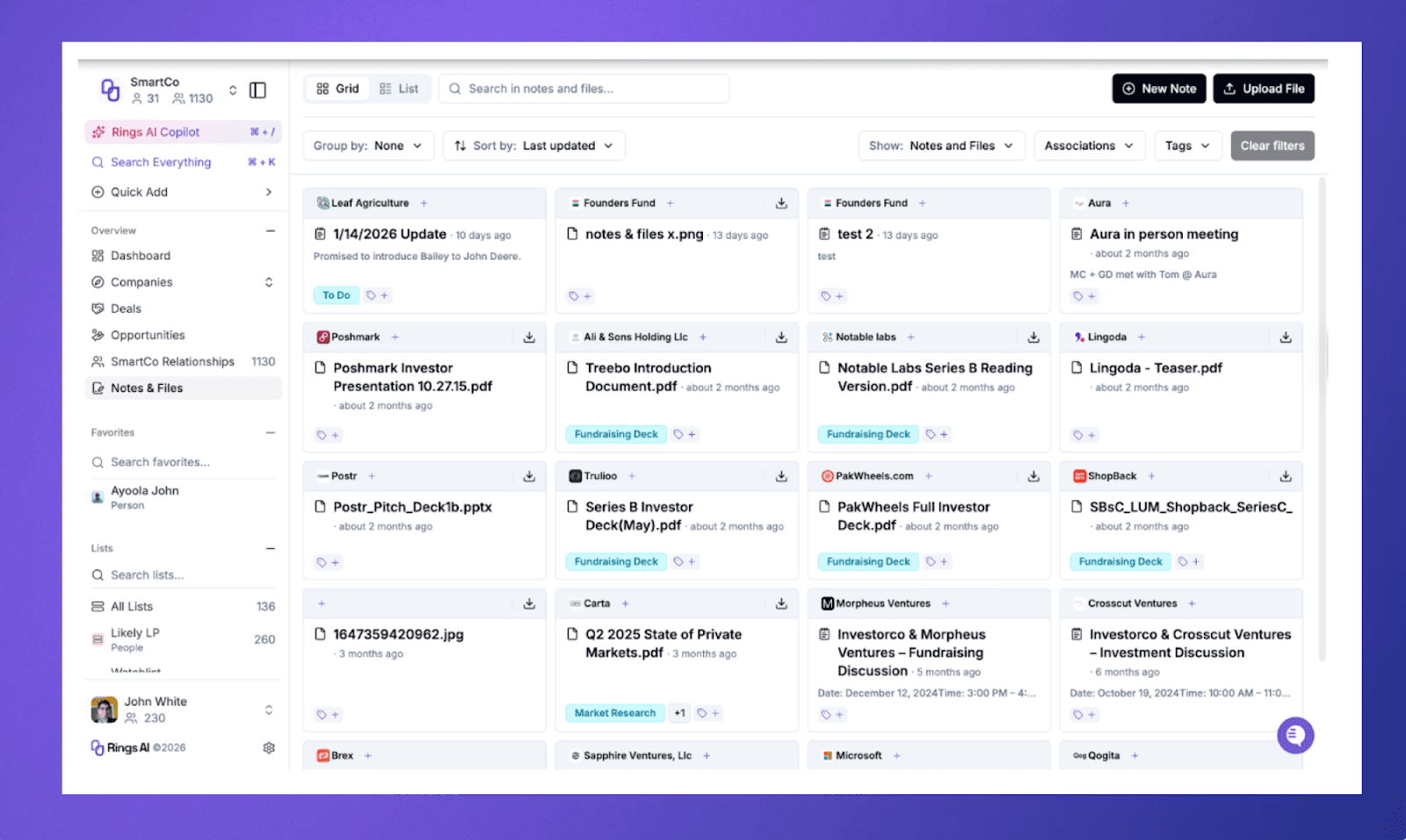Click Market Research tag

(615, 713)
